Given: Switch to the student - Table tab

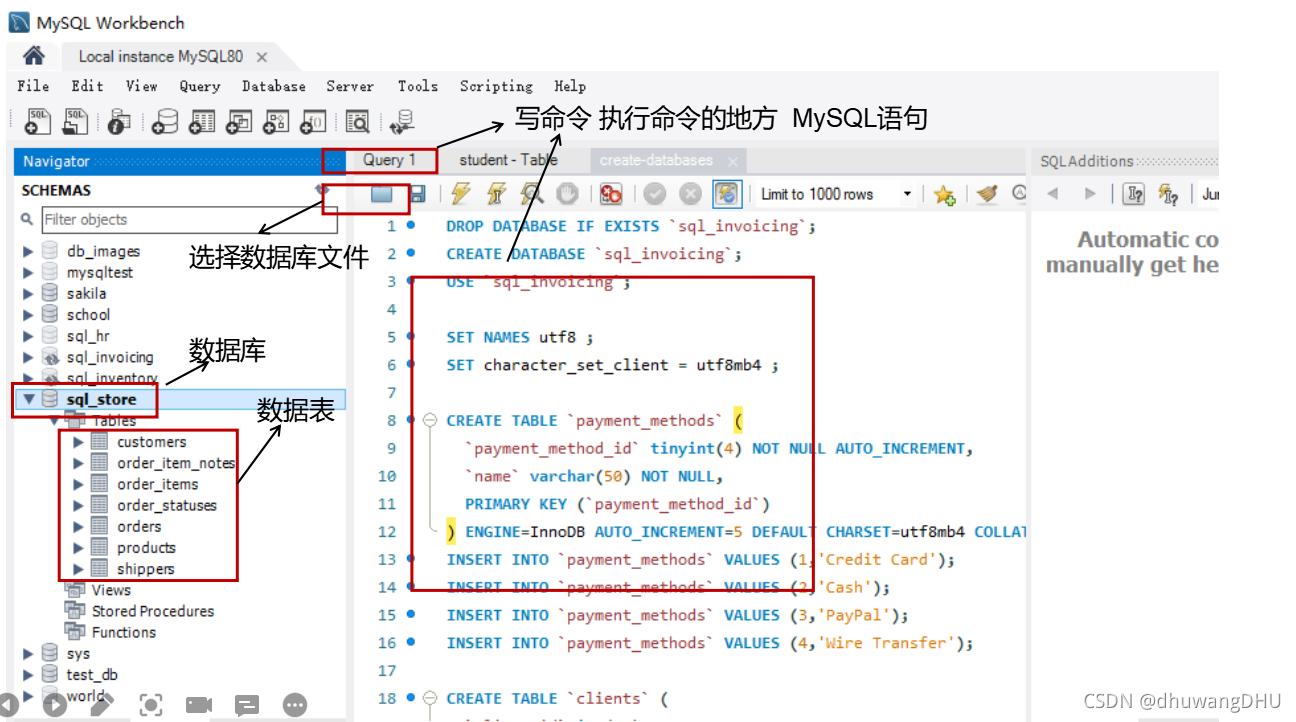Looking at the screenshot, I should (x=508, y=160).
